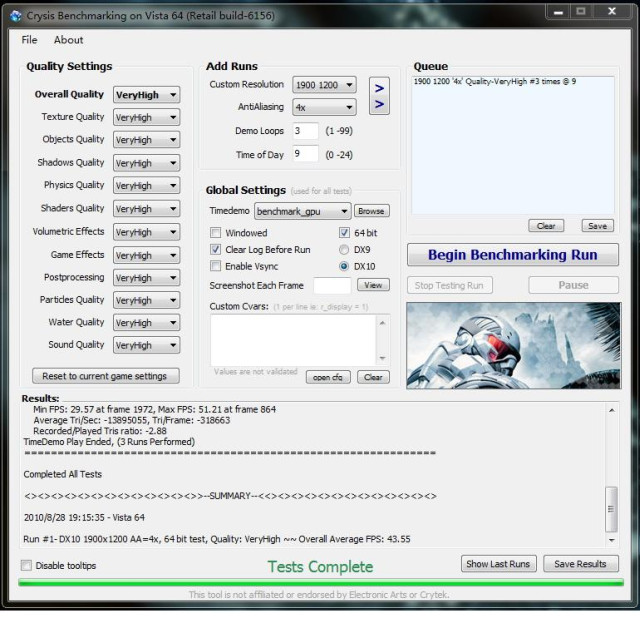The height and width of the screenshot is (623, 640).
Task: Click the 'Tests Complete' status text
Action: [320, 567]
